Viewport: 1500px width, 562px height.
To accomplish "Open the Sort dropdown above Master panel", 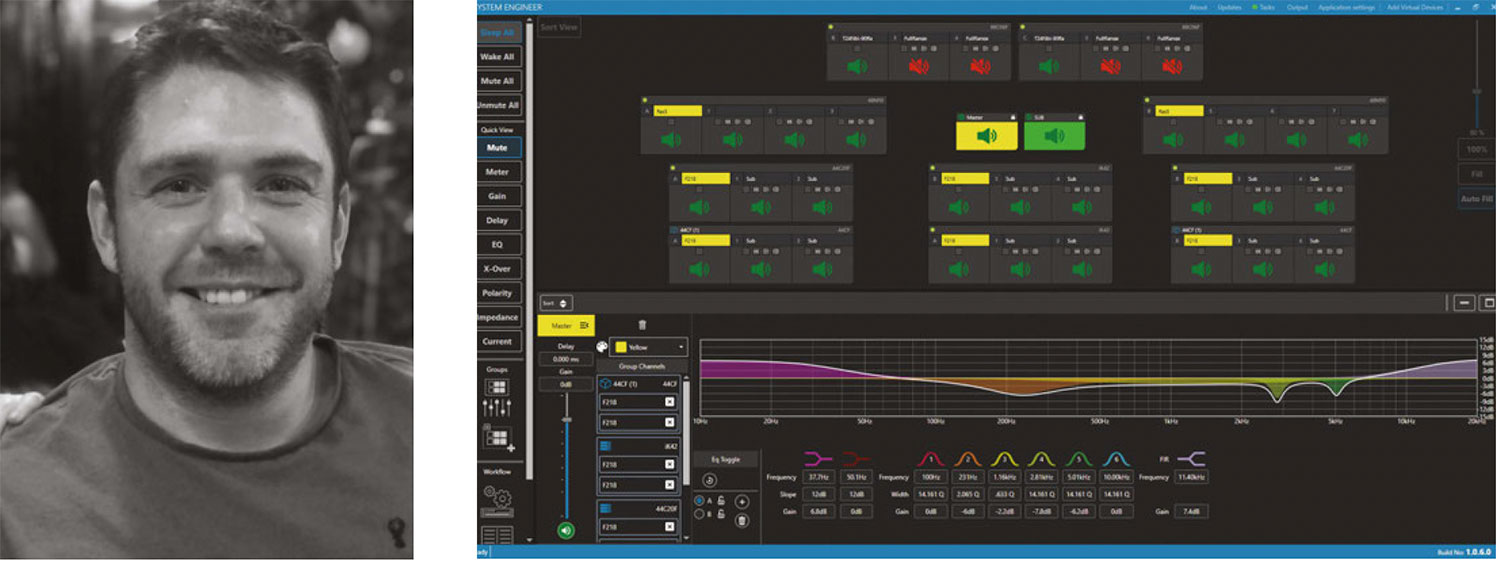I will 556,302.
